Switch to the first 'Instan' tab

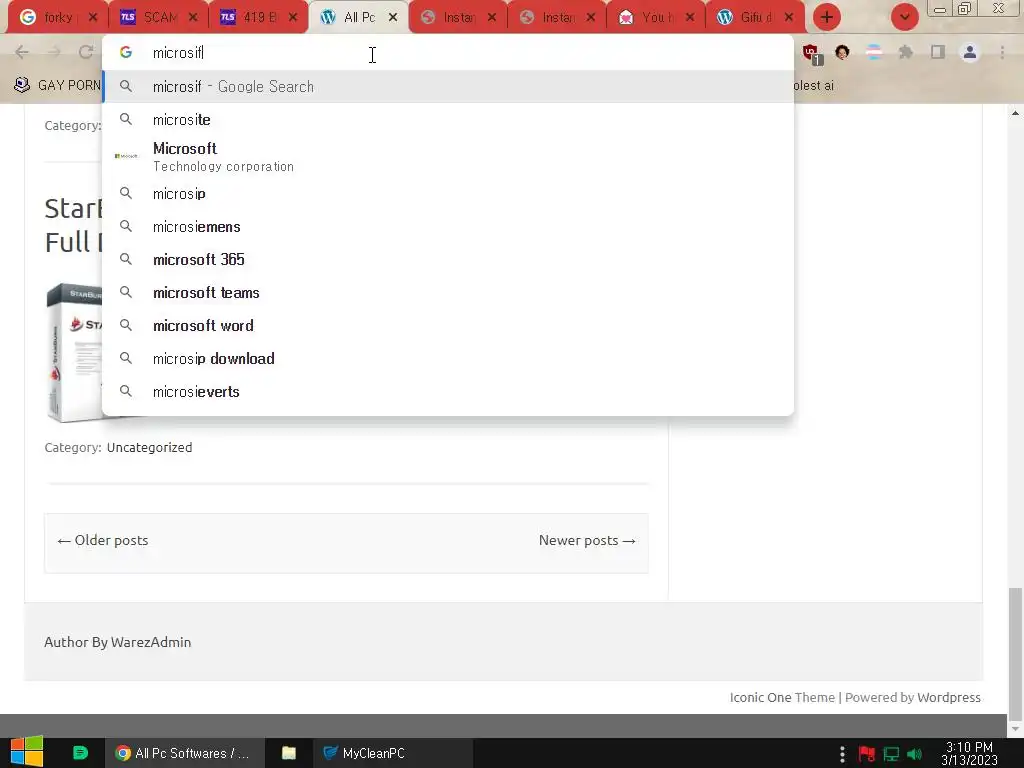pyautogui.click(x=457, y=18)
